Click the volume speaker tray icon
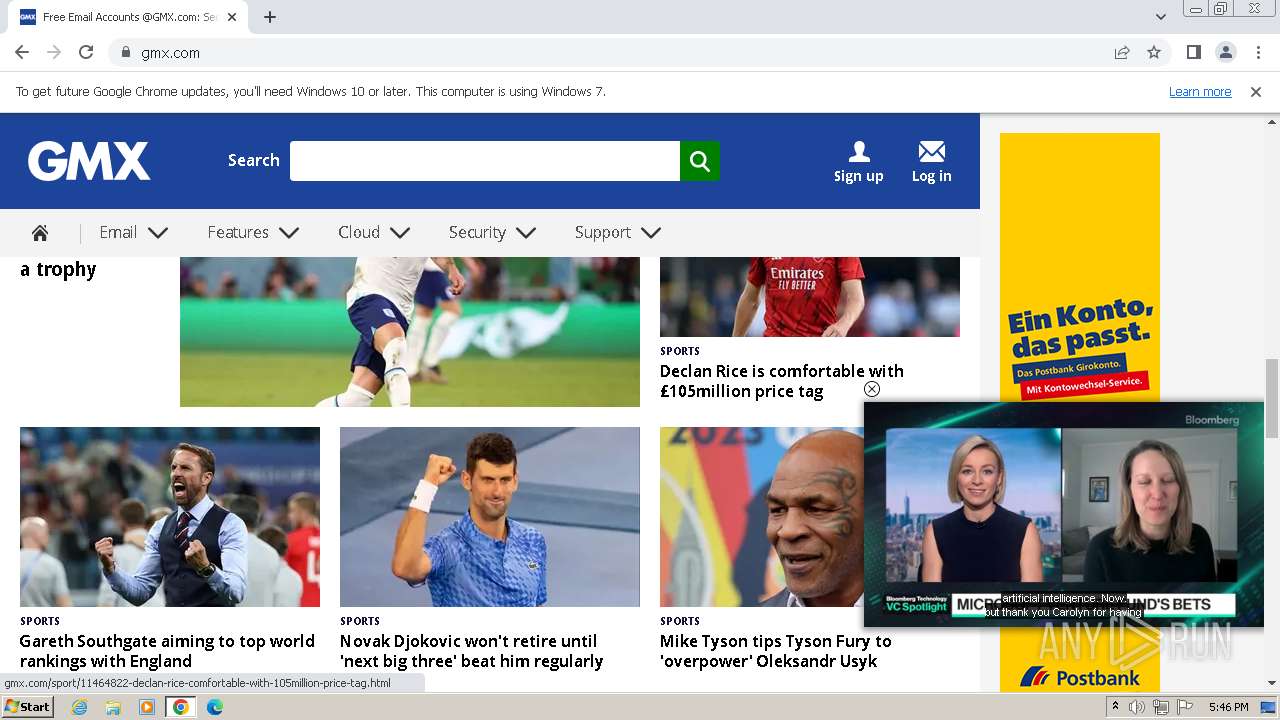 [1137, 707]
